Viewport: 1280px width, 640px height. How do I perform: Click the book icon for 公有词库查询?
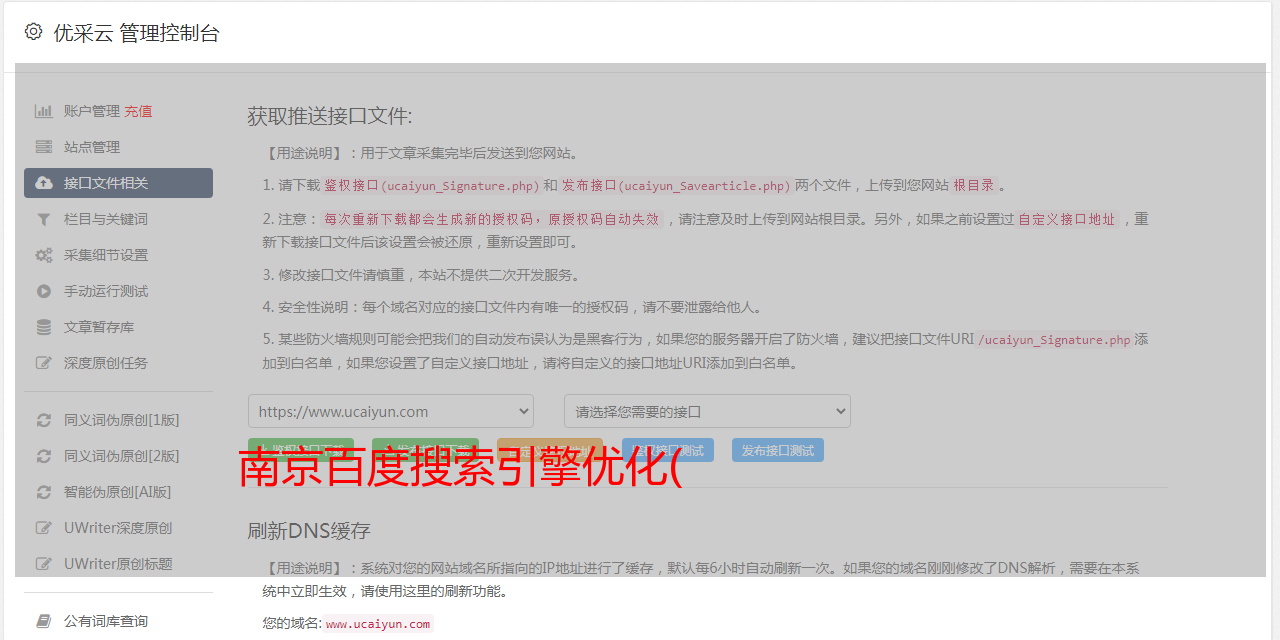pyautogui.click(x=44, y=621)
